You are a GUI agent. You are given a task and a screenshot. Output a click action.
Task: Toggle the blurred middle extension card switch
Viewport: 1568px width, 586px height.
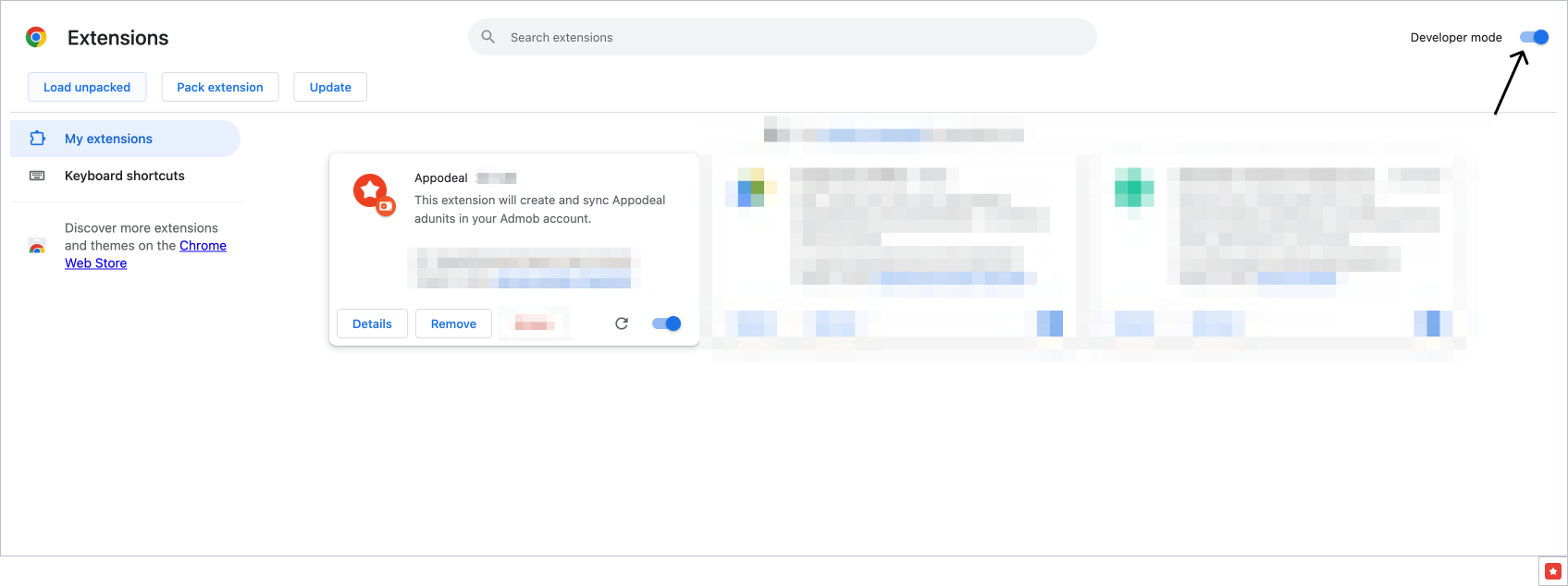1049,324
